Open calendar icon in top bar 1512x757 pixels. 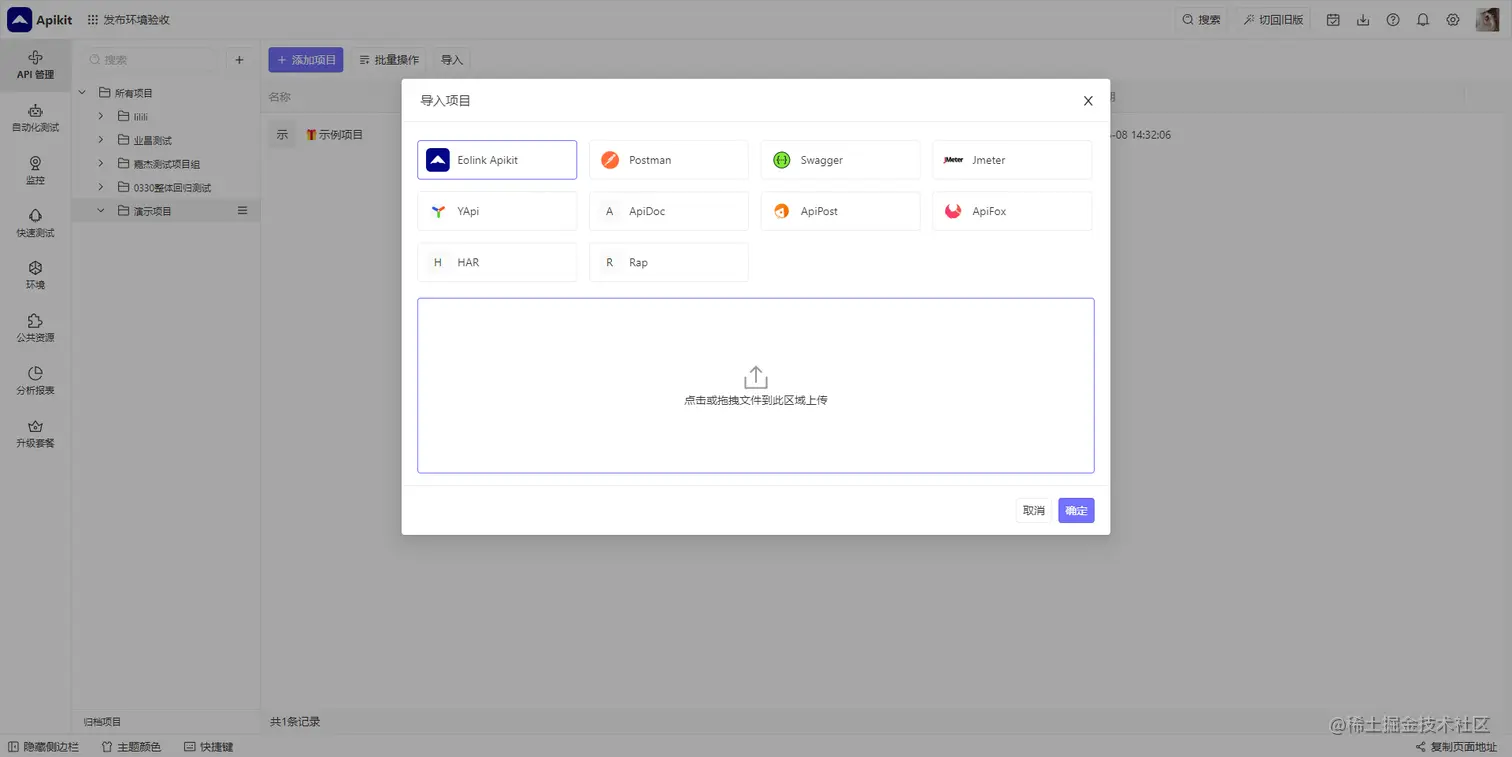coord(1333,19)
